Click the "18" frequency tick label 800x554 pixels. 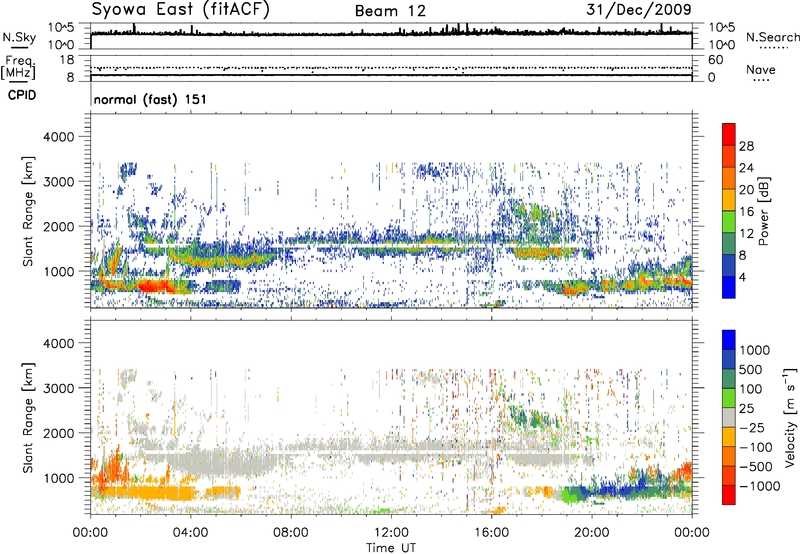(66, 60)
